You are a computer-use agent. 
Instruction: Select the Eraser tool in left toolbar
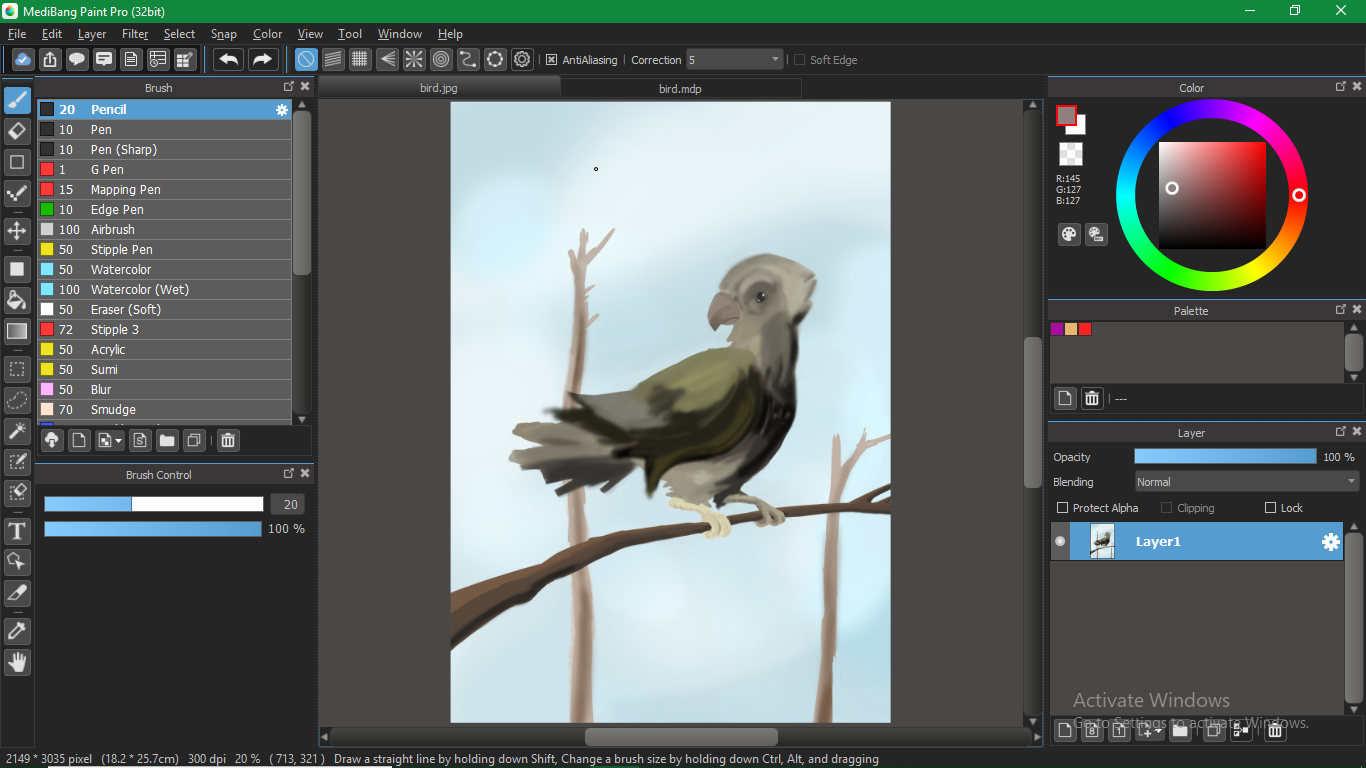[17, 131]
